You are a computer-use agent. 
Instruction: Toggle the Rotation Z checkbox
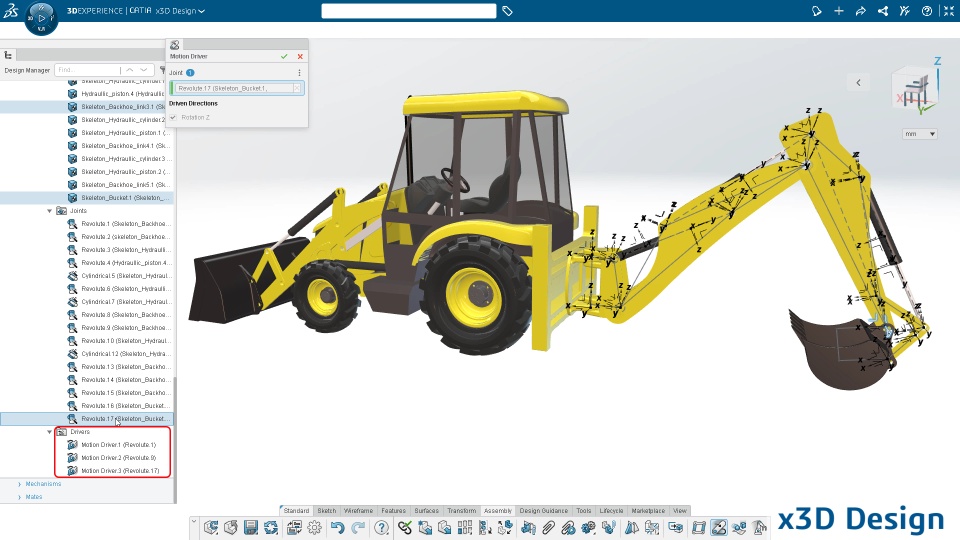coord(173,117)
